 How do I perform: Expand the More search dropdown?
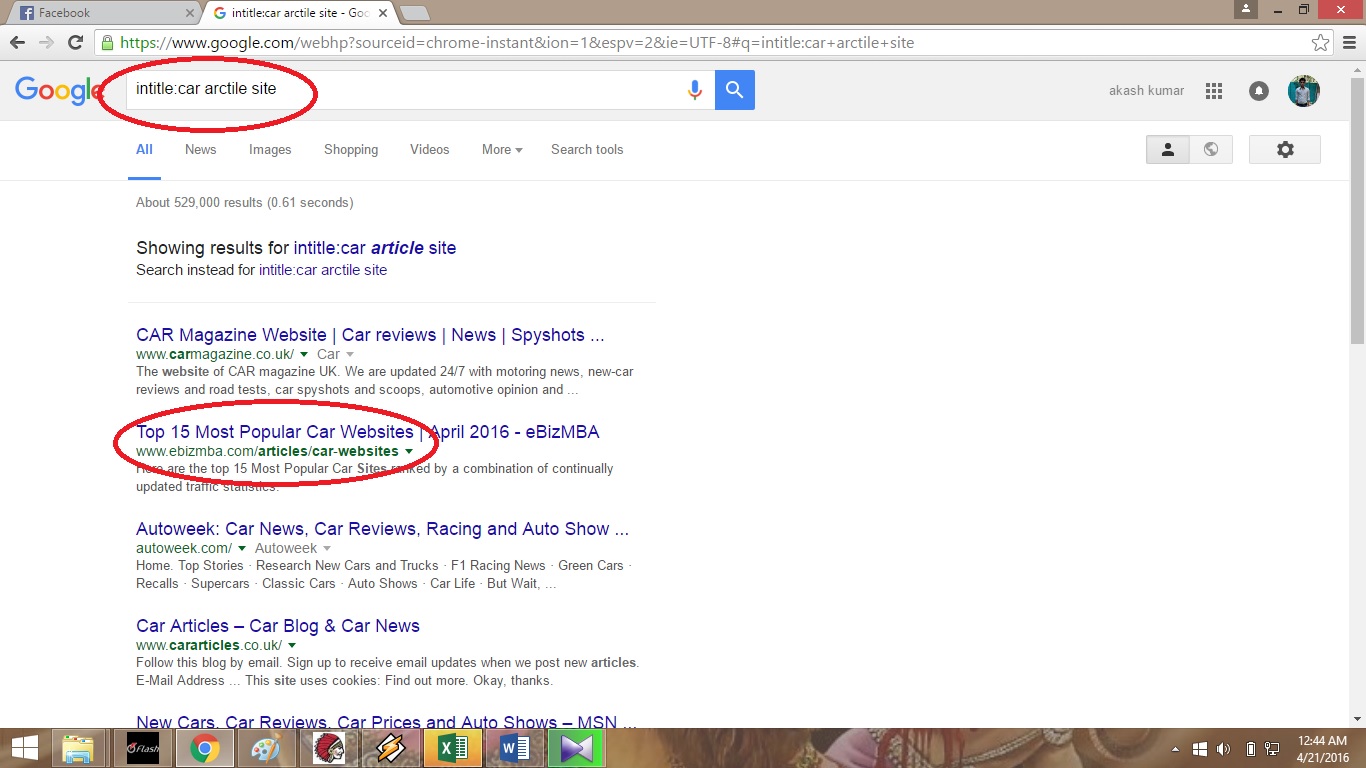click(502, 149)
